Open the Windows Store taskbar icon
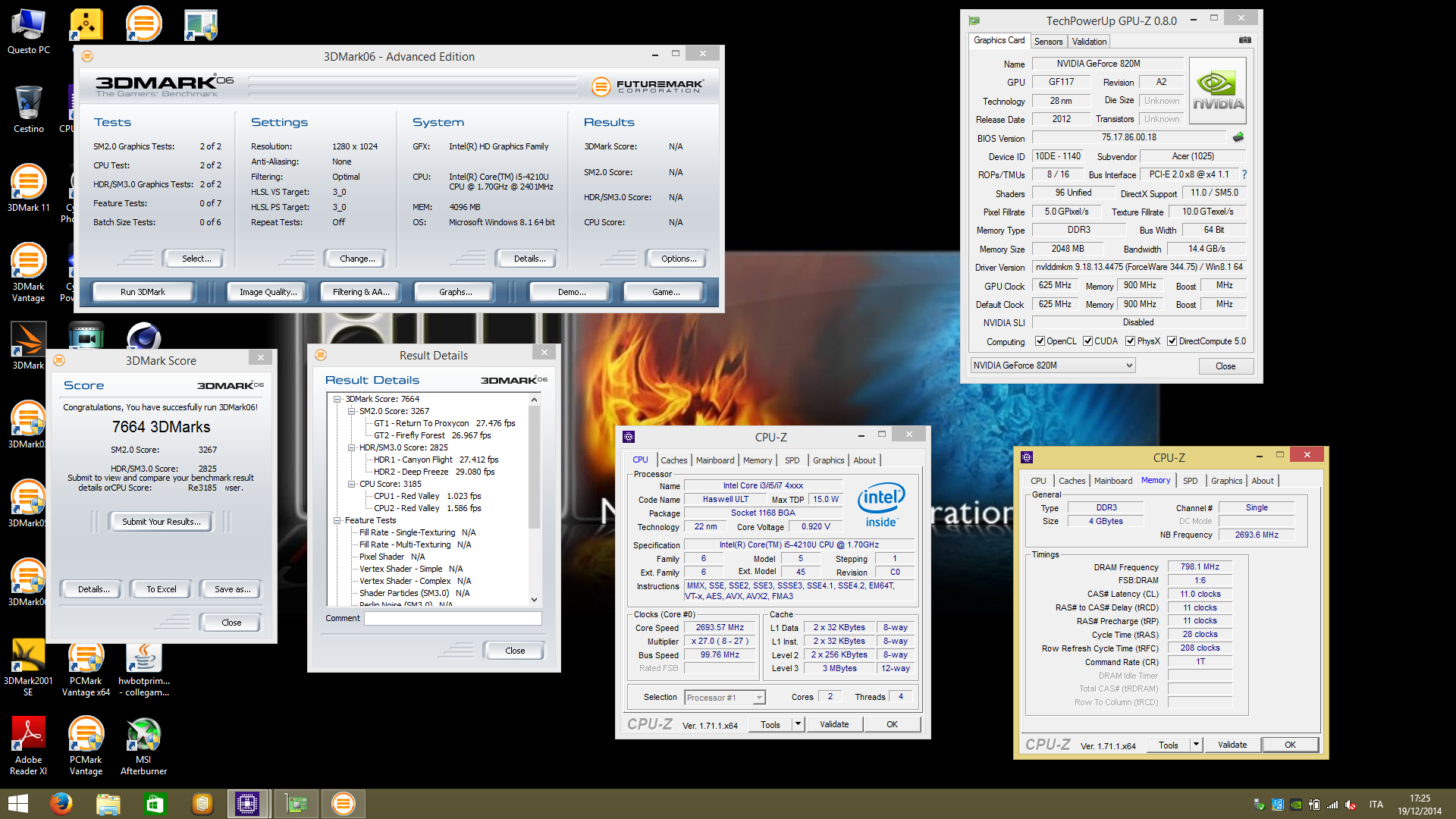 pyautogui.click(x=155, y=804)
